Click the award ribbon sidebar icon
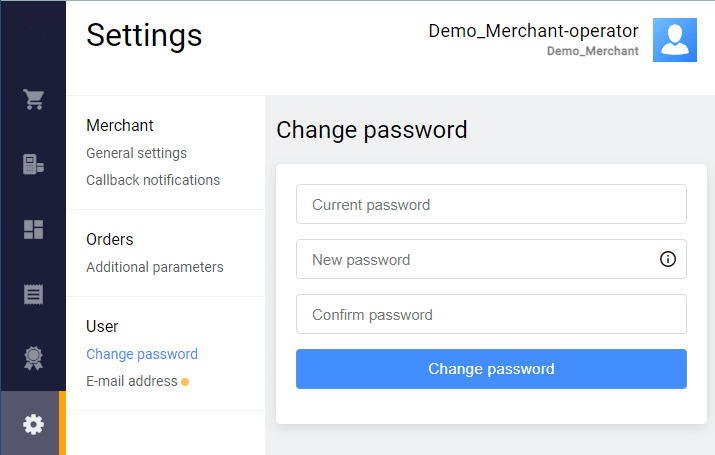The image size is (715, 455). tap(33, 359)
